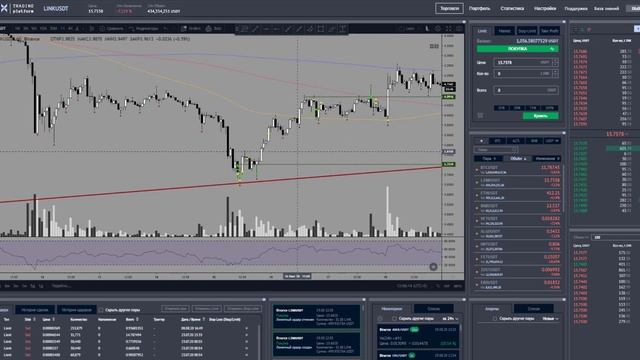Viewport: 640px width, 360px height.
Task: Switch to История сделок tab
Action: pos(35,310)
